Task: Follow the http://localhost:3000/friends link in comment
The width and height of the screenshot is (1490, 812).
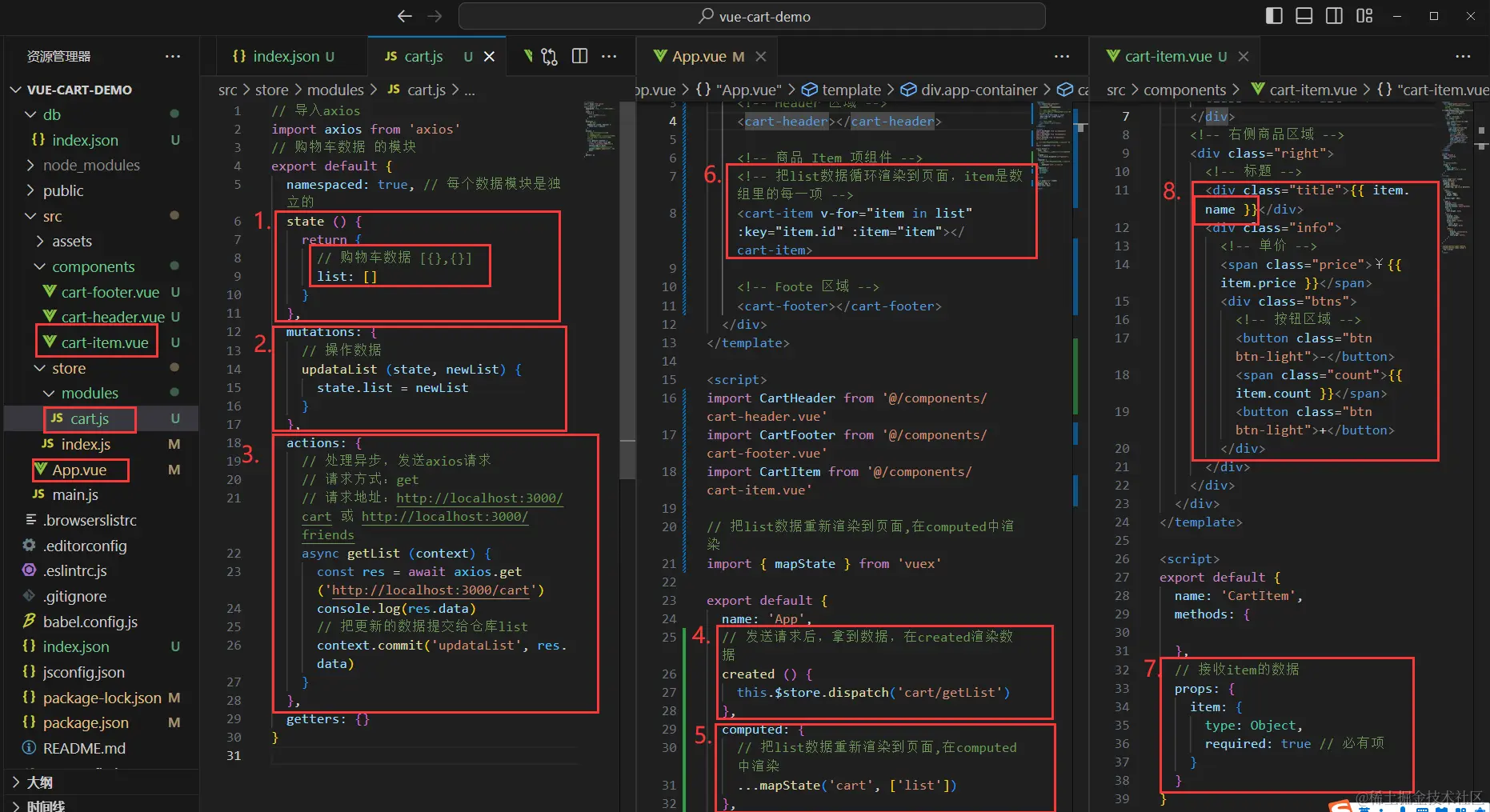Action: 445,516
